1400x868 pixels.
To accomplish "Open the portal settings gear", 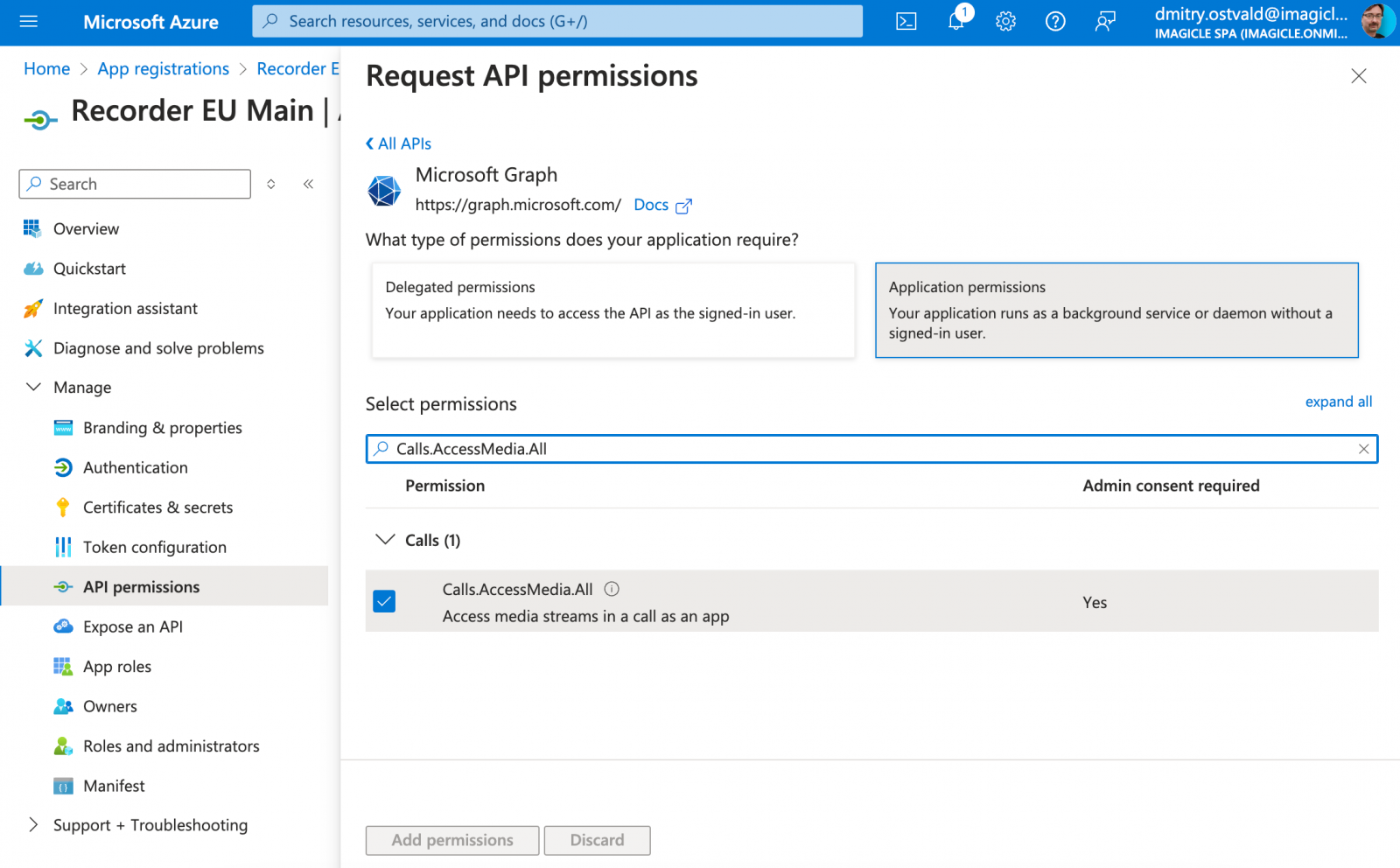I will click(1005, 22).
